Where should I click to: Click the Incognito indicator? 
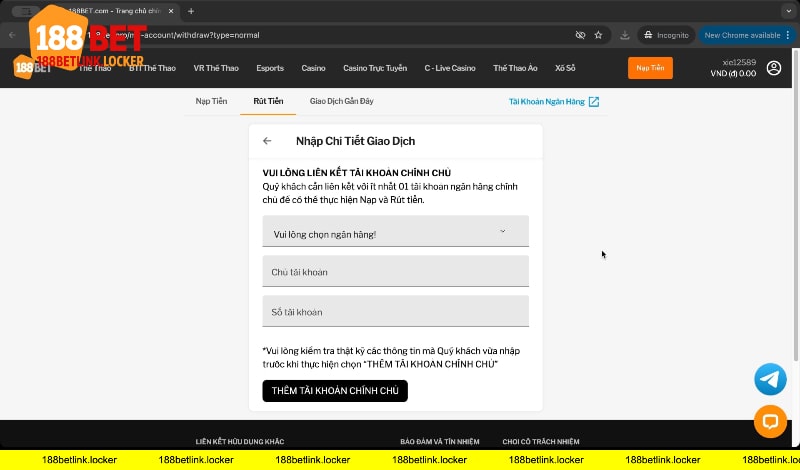[x=666, y=34]
